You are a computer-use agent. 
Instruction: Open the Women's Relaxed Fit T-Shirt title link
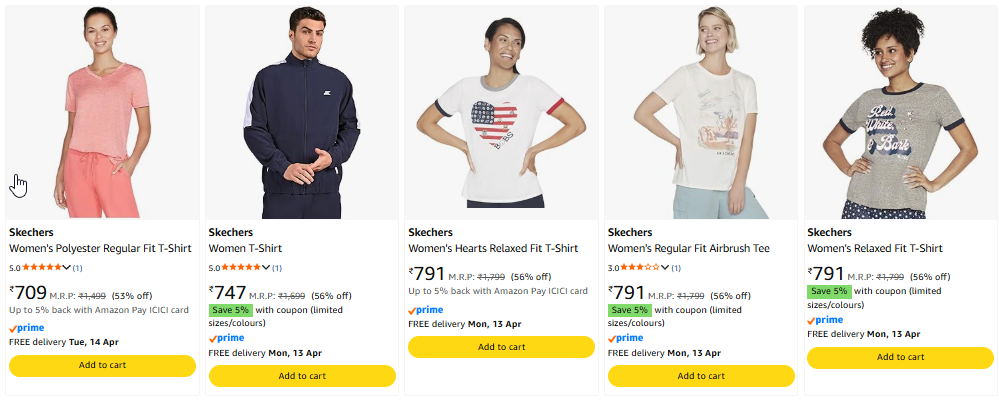(x=875, y=248)
